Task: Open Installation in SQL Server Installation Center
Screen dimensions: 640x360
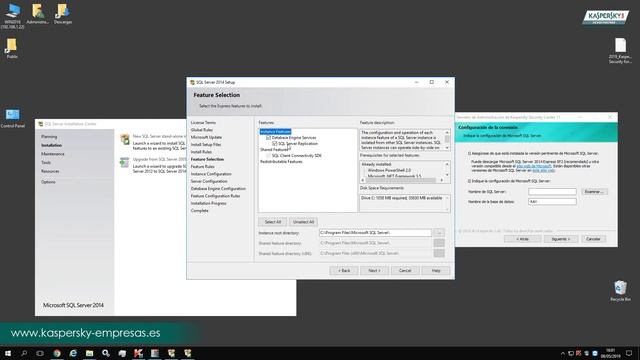Action: 51,145
